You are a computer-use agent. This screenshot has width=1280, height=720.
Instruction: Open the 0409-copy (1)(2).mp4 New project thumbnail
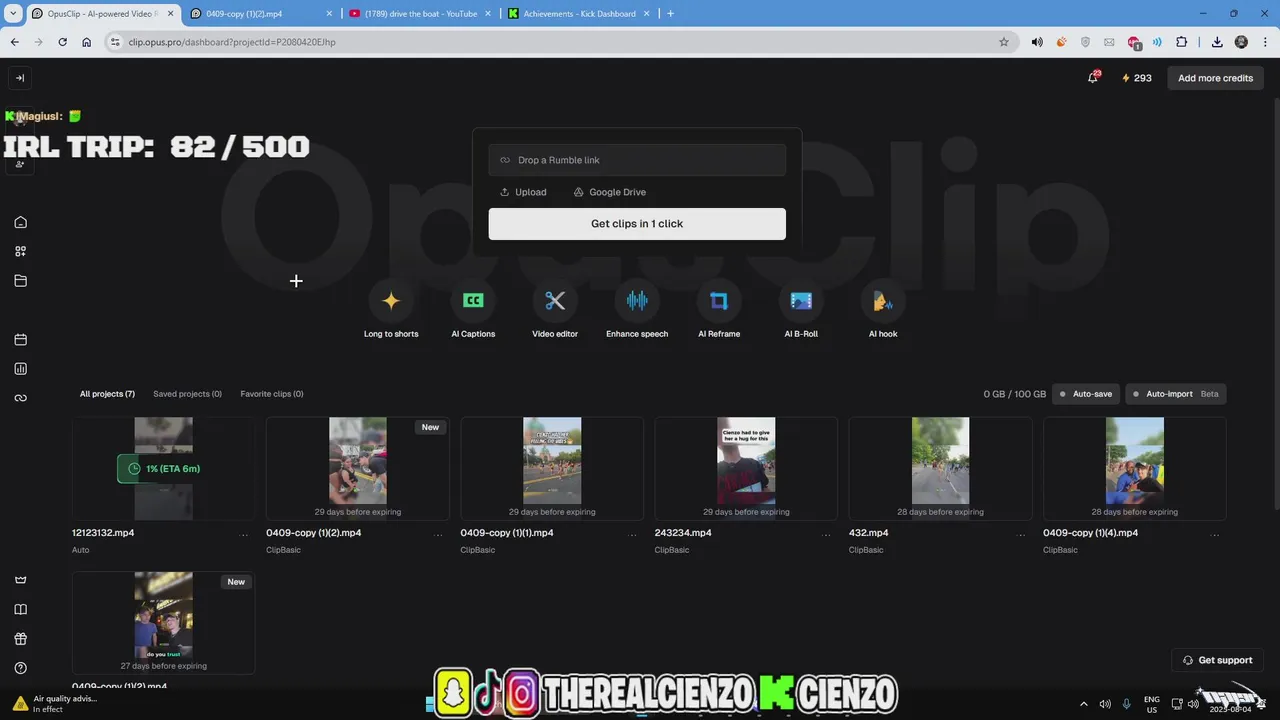(x=358, y=468)
